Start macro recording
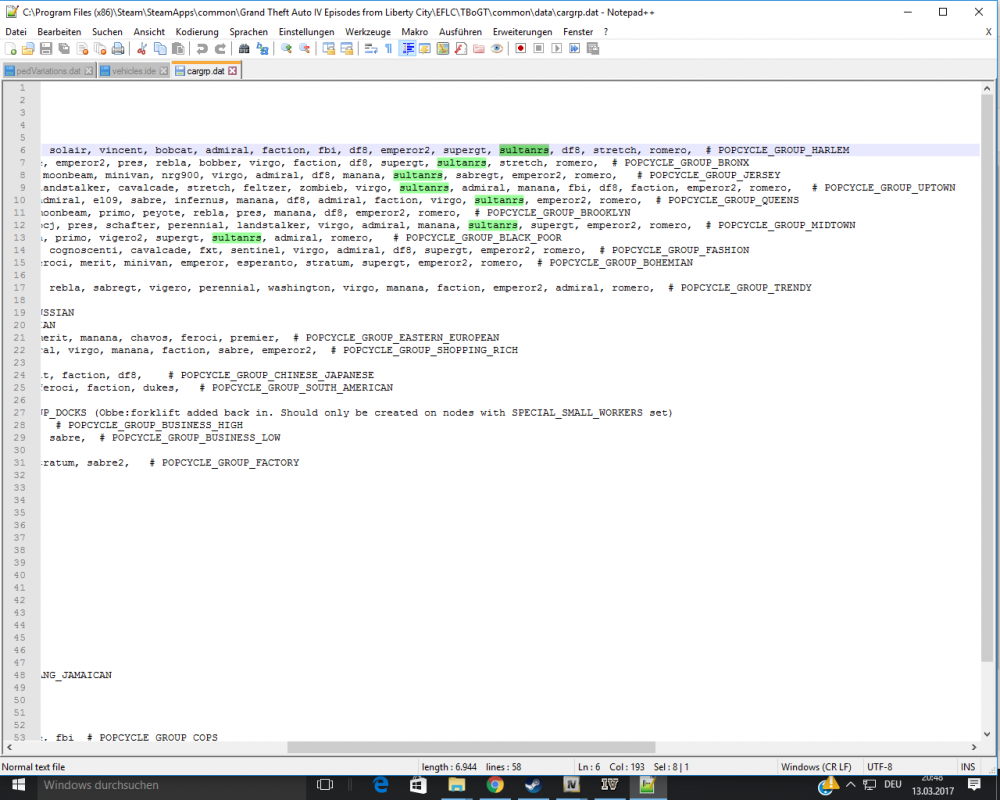Screen dimensions: 1000x800 point(521,48)
